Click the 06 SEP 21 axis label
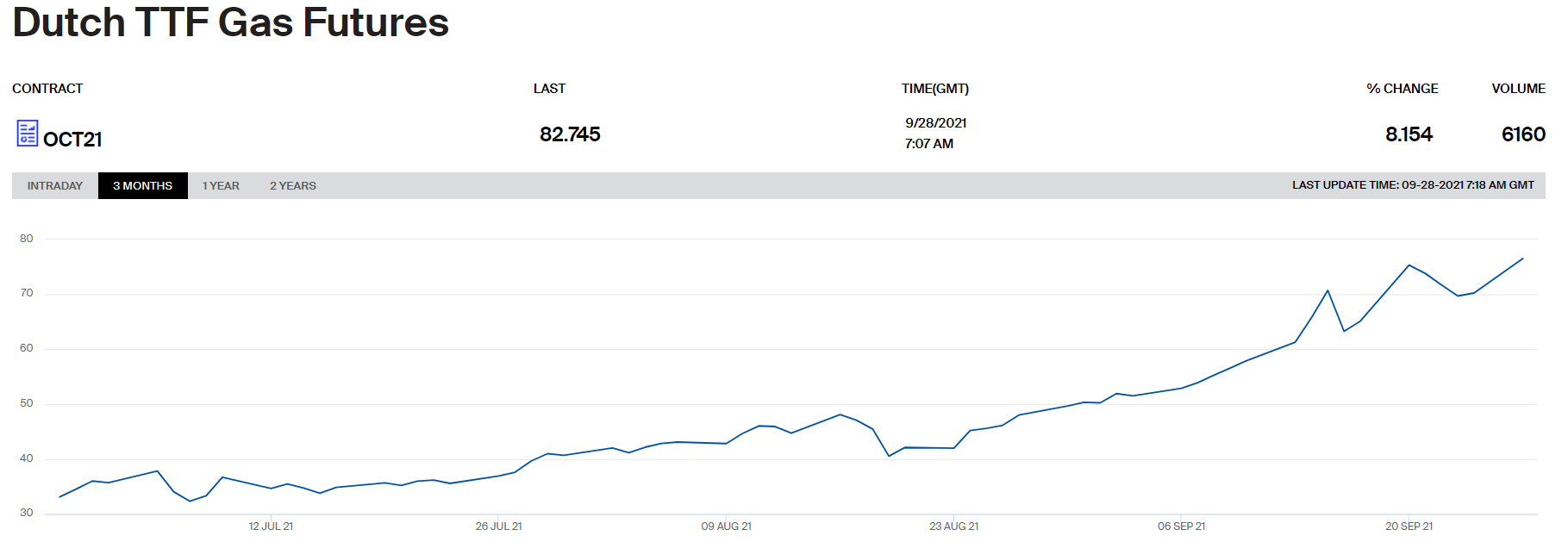1568x542 pixels. tap(1181, 526)
